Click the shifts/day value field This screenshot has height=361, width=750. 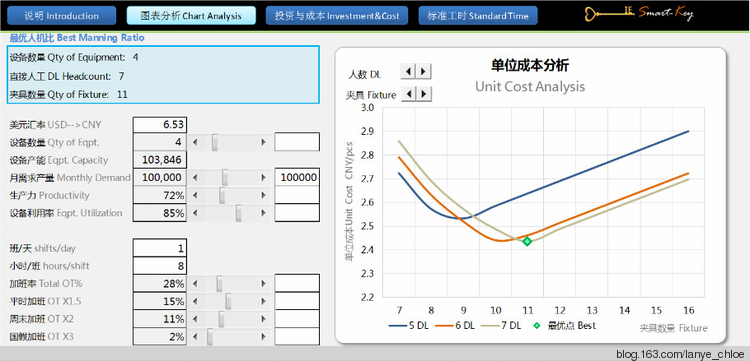[x=160, y=249]
